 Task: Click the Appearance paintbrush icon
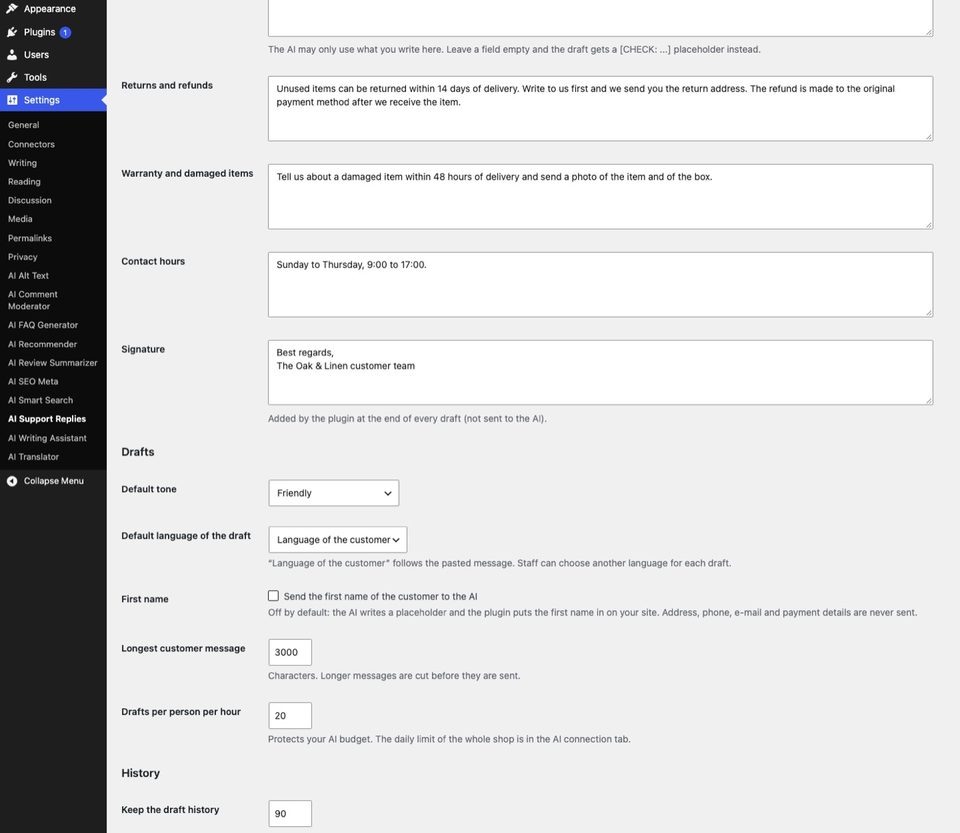point(12,9)
